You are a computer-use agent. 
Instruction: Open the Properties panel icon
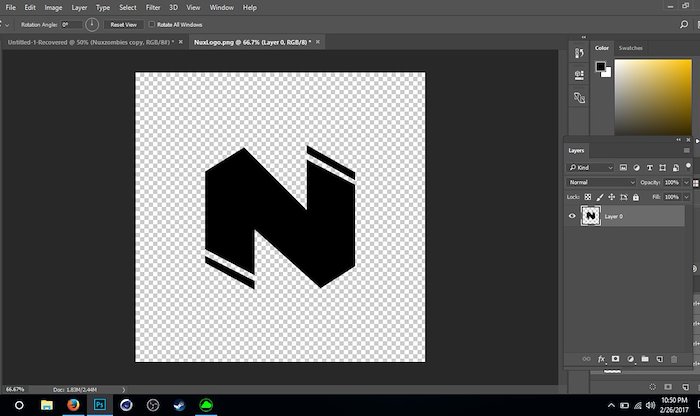pyautogui.click(x=579, y=75)
